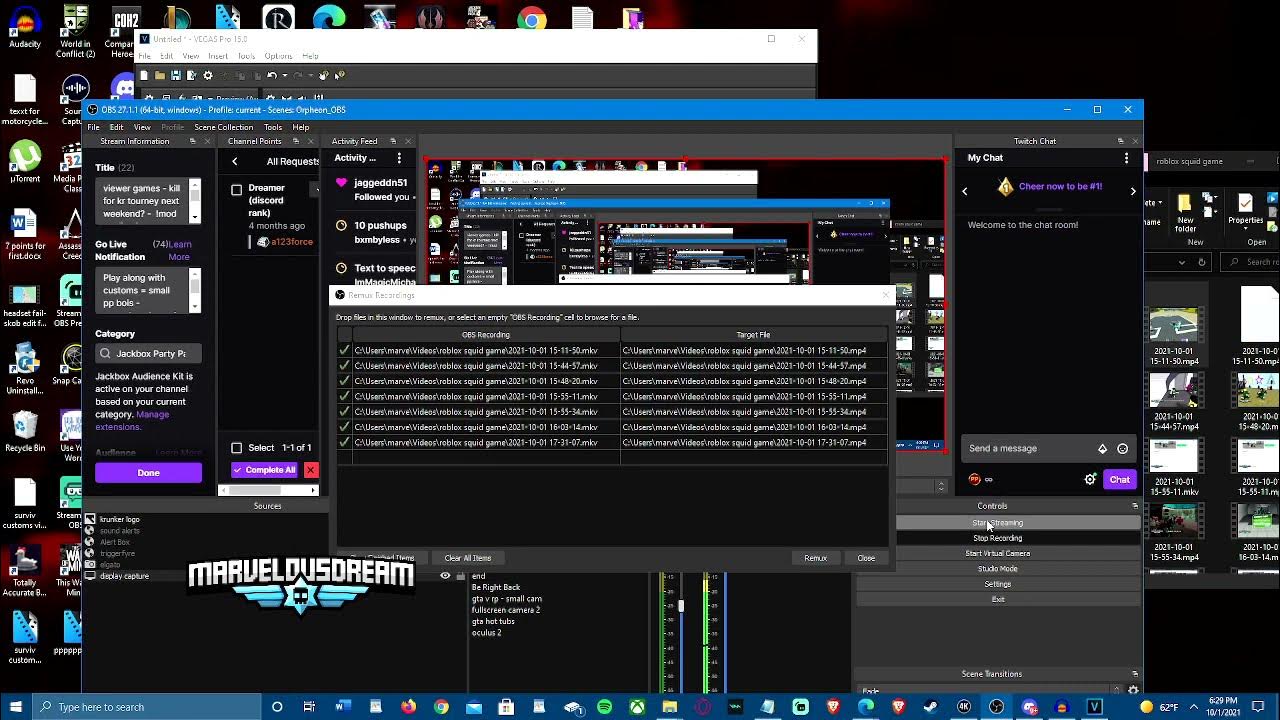Go back in All Requests panel
1280x720 pixels.
[x=235, y=161]
